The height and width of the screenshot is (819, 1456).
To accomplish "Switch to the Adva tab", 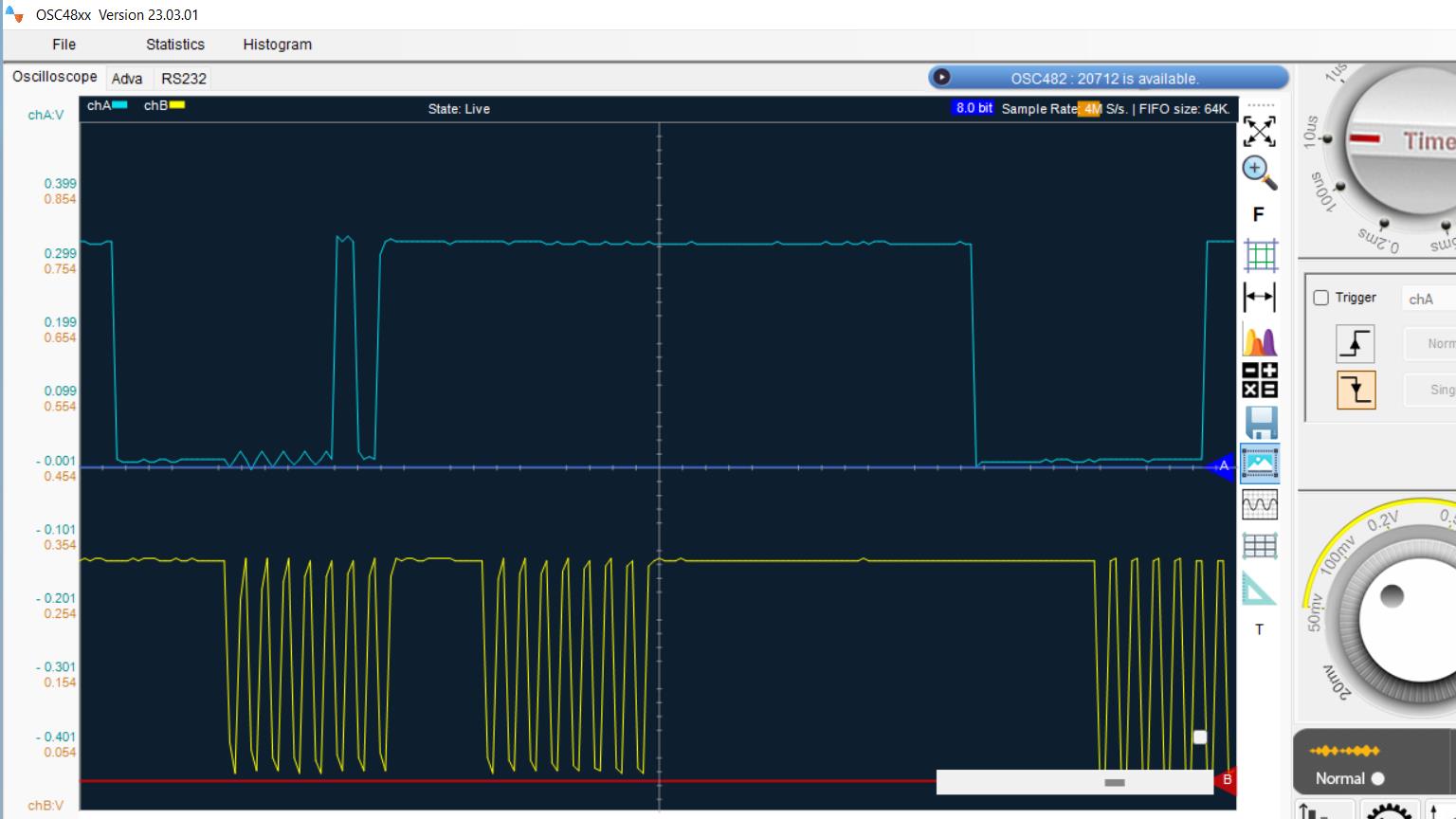I will point(127,79).
